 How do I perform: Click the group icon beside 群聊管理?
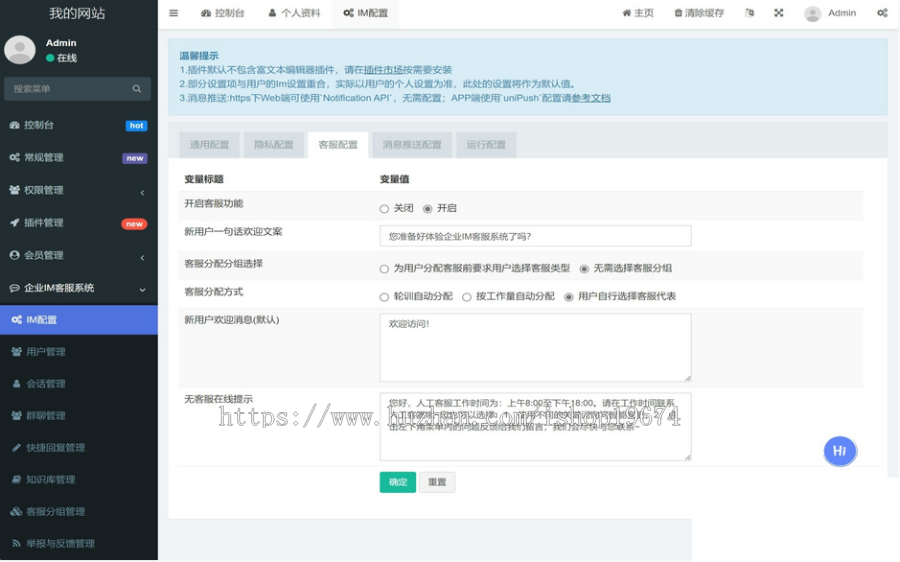[17, 416]
